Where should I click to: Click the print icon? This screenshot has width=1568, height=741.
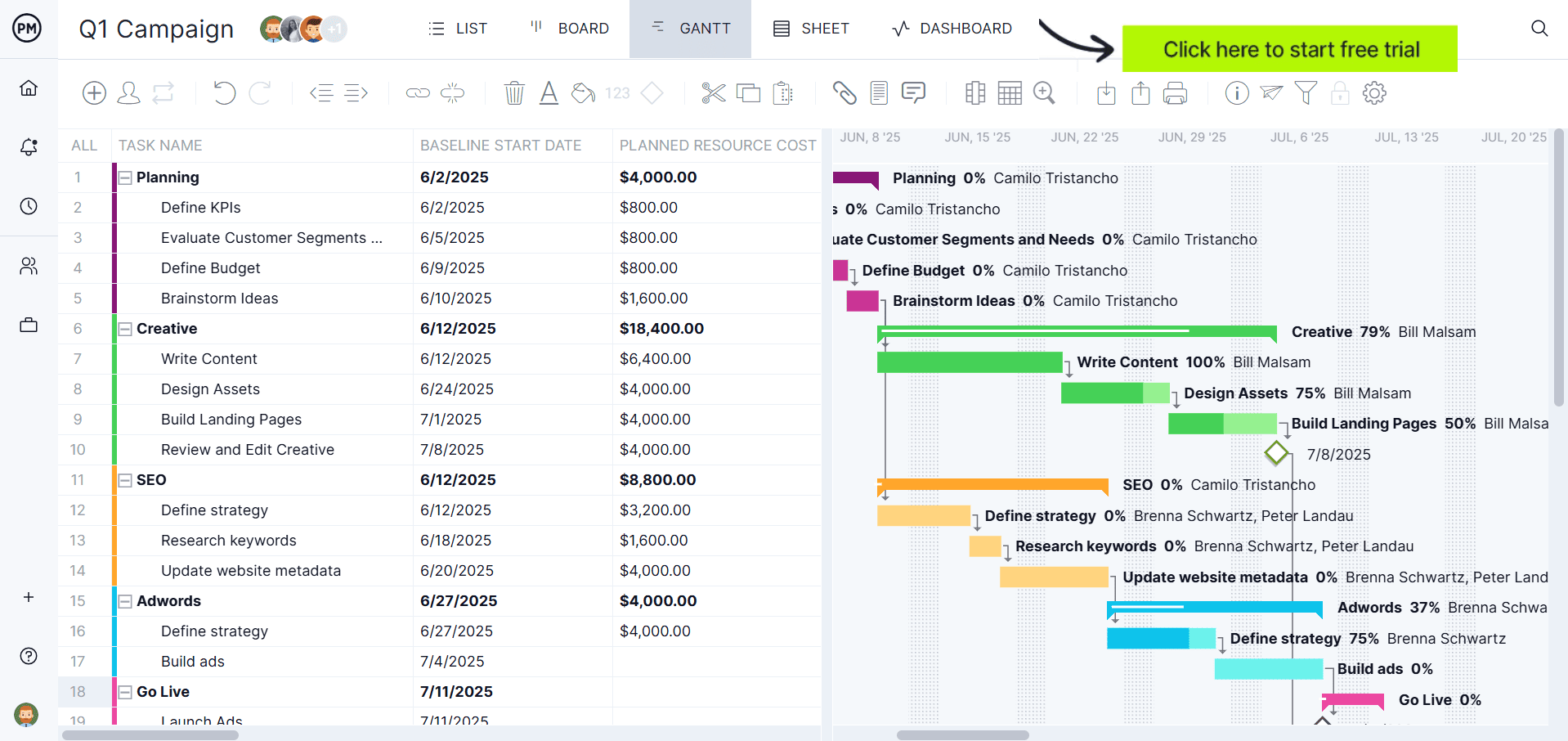click(1175, 92)
